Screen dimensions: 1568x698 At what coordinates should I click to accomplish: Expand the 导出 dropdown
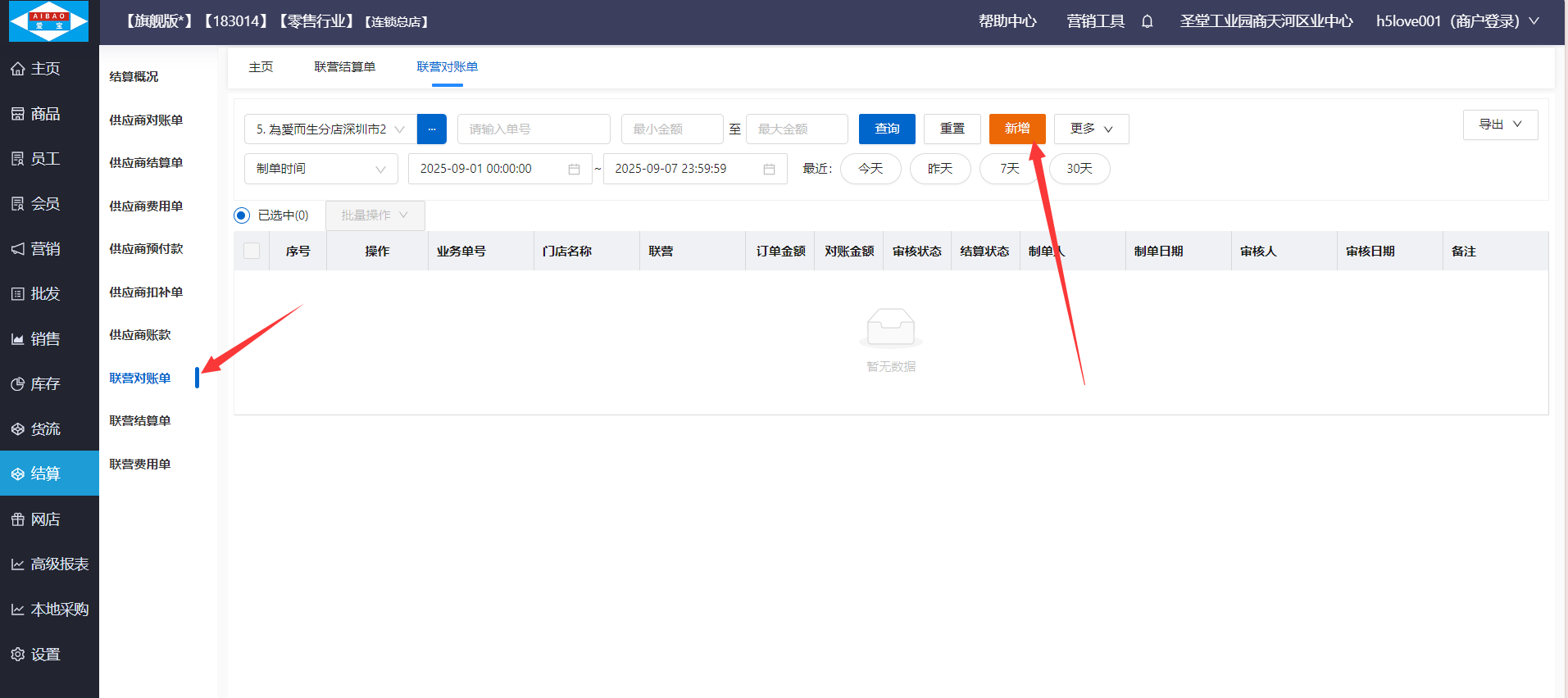click(1499, 125)
